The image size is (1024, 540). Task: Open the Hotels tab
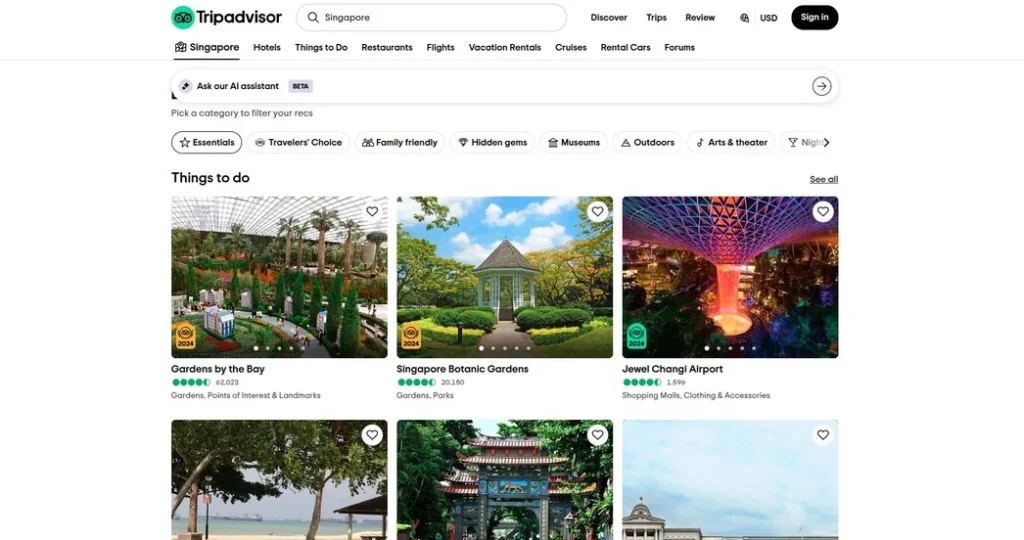point(266,48)
